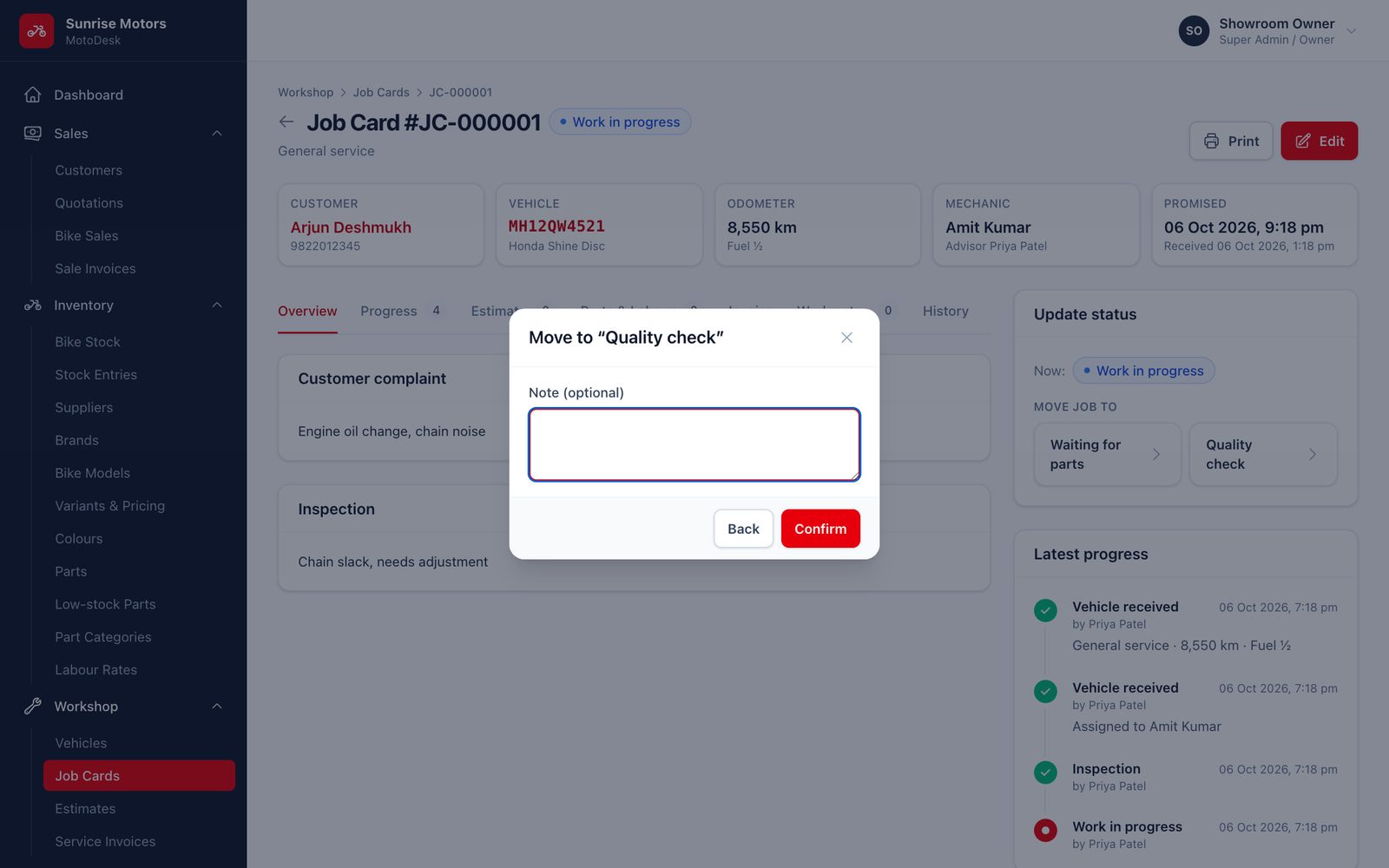Open Service Invoices in the sidebar
Screen dimensions: 1389x868
click(105, 842)
